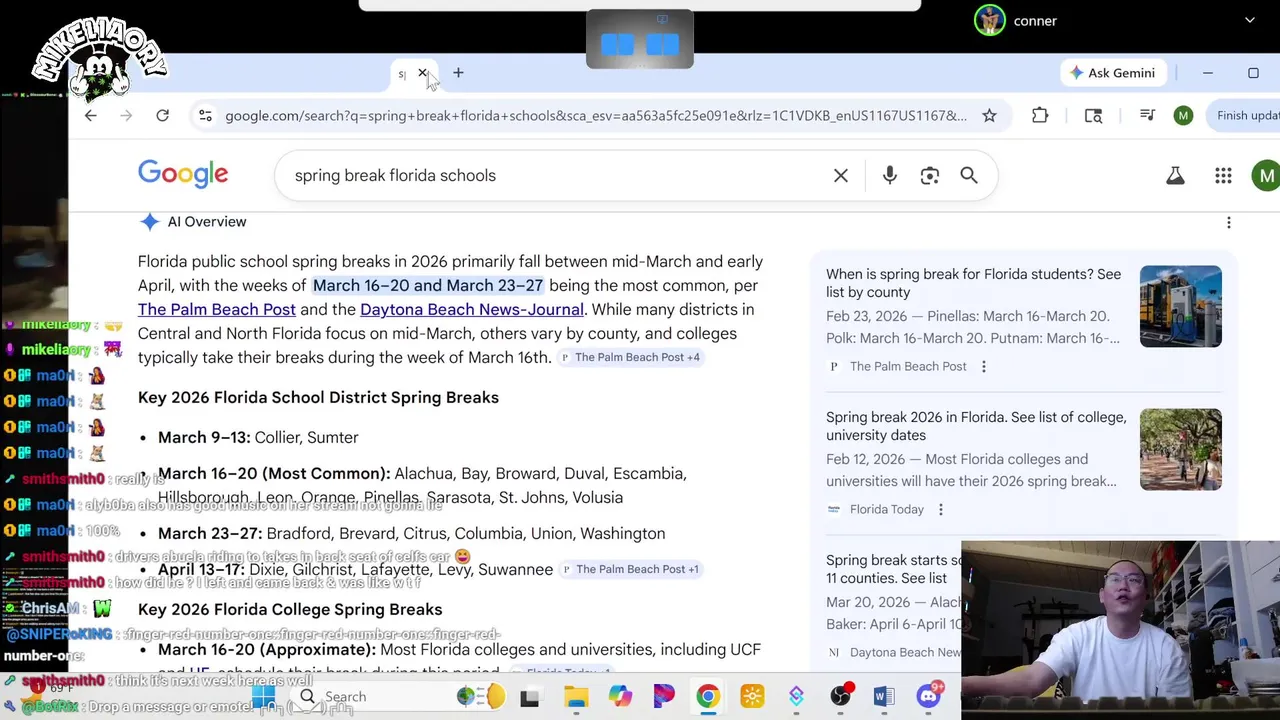Click the campus trees thumbnail image
Viewport: 1280px width, 720px height.
1180,449
